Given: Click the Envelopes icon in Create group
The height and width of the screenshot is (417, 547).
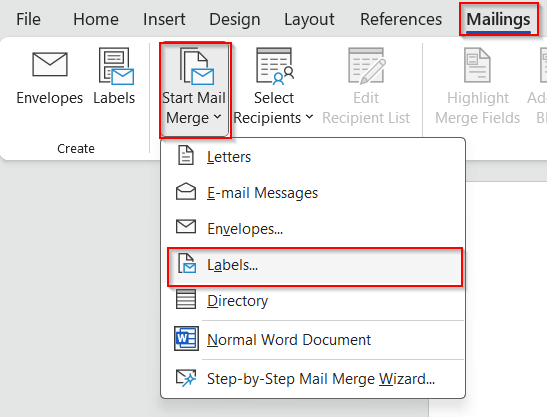Looking at the screenshot, I should pyautogui.click(x=50, y=64).
